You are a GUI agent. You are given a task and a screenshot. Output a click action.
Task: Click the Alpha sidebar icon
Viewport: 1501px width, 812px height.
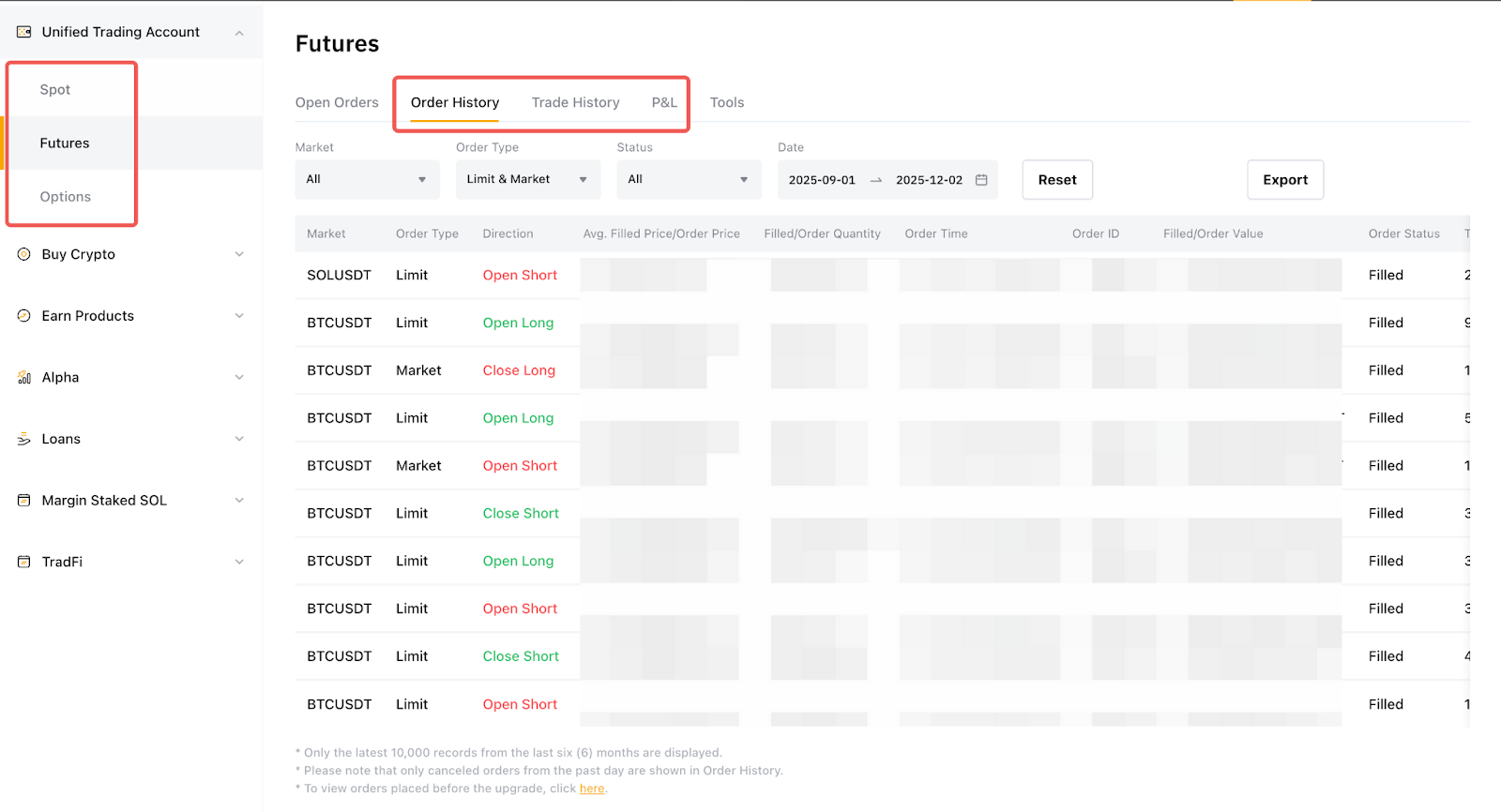click(x=24, y=378)
